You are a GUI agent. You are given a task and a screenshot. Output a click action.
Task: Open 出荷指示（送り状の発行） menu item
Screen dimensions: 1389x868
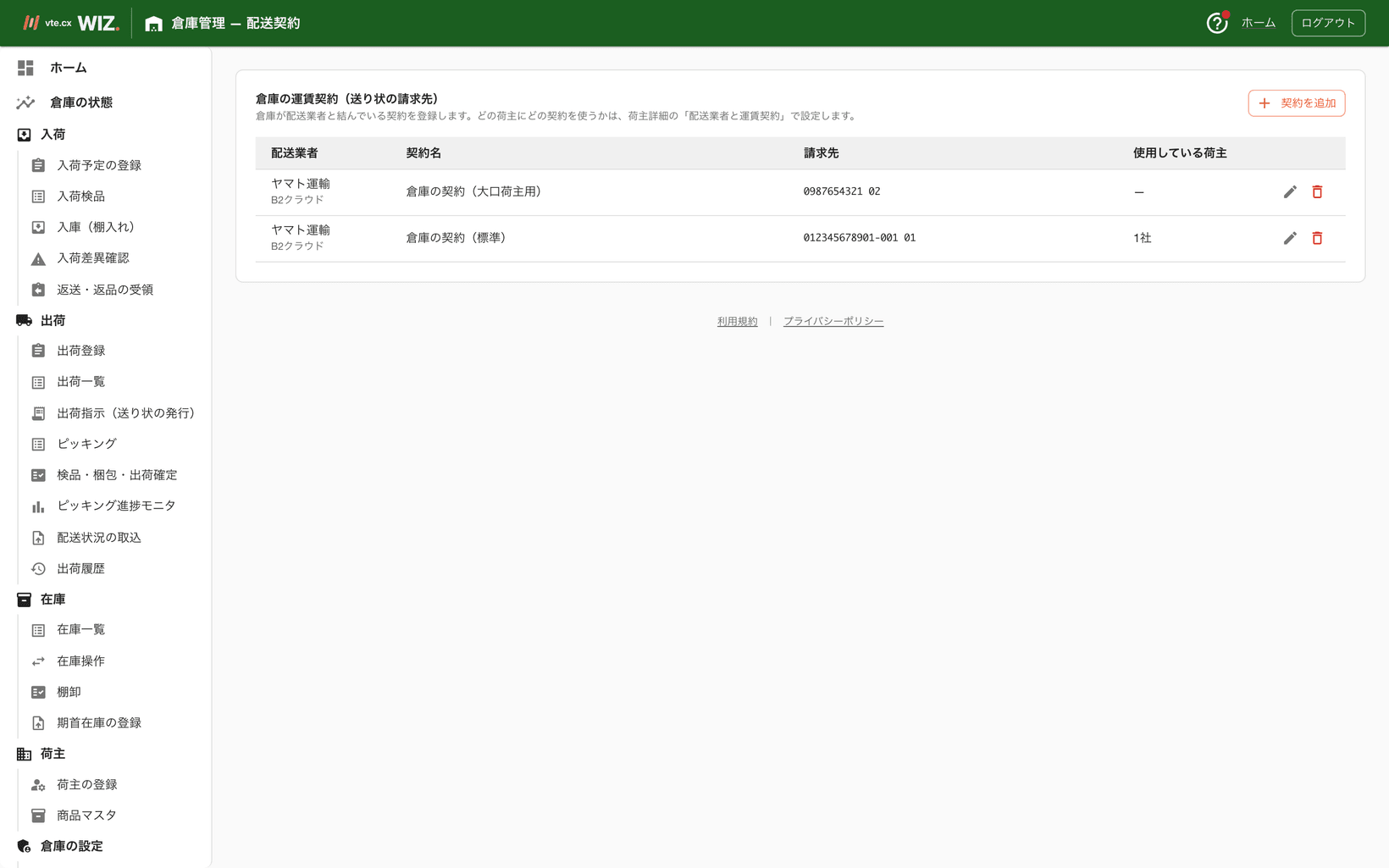point(125,413)
